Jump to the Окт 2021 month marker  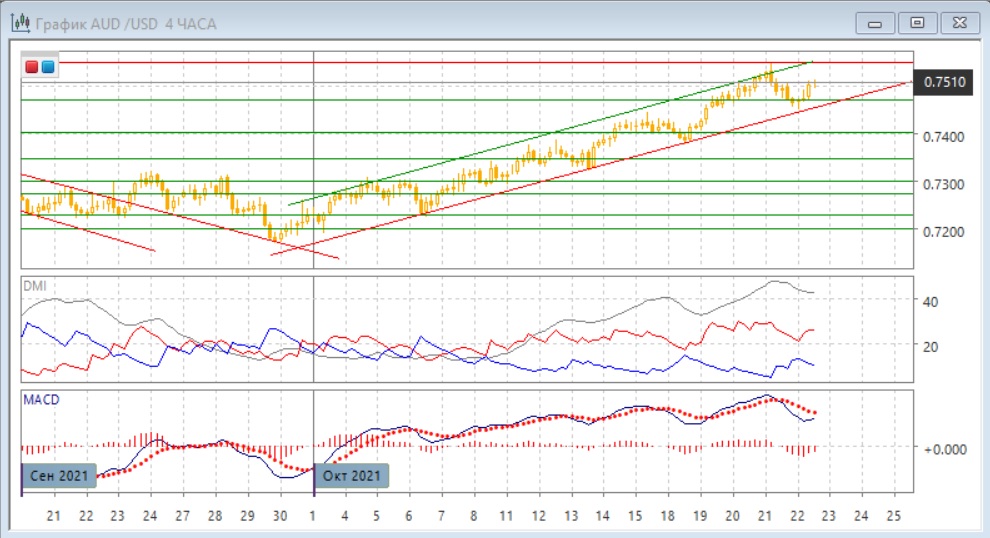(352, 475)
